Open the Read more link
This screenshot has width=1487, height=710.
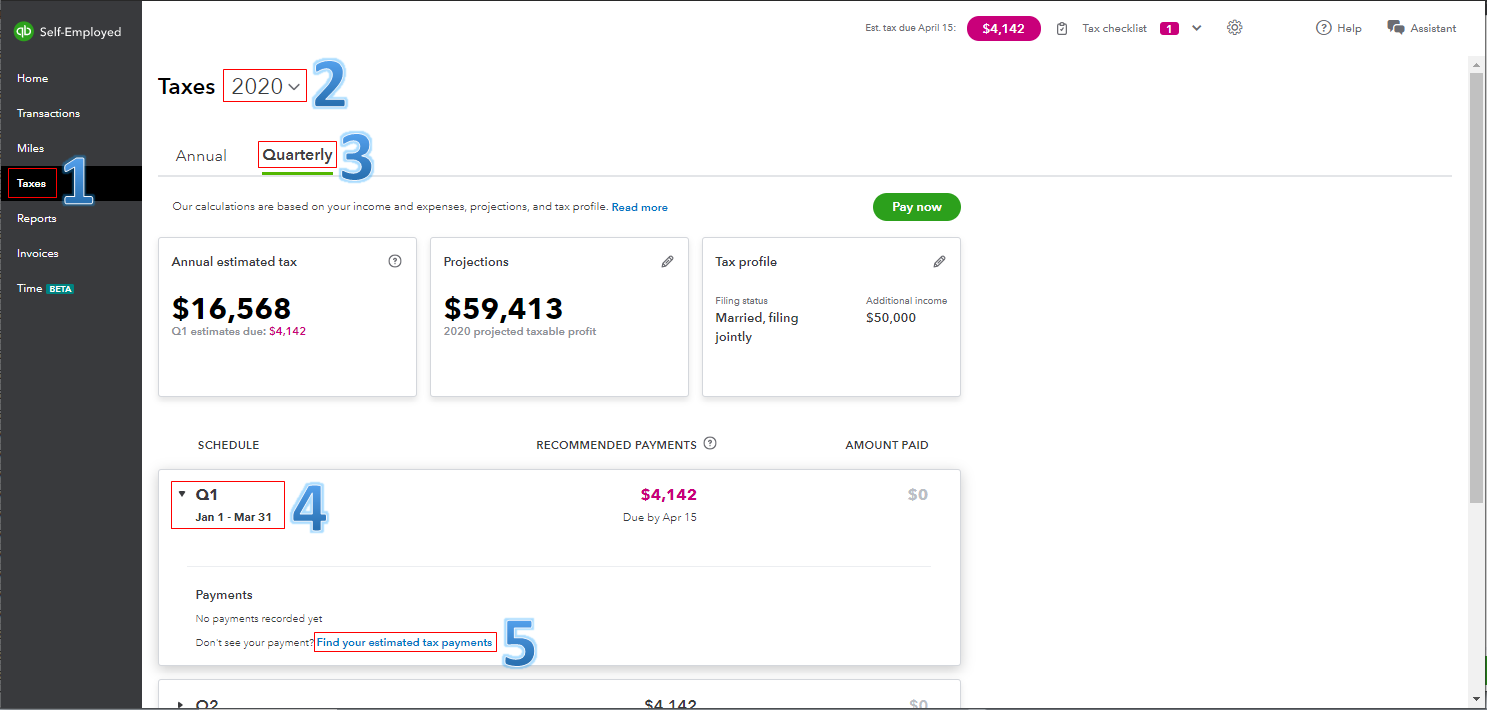click(x=639, y=207)
